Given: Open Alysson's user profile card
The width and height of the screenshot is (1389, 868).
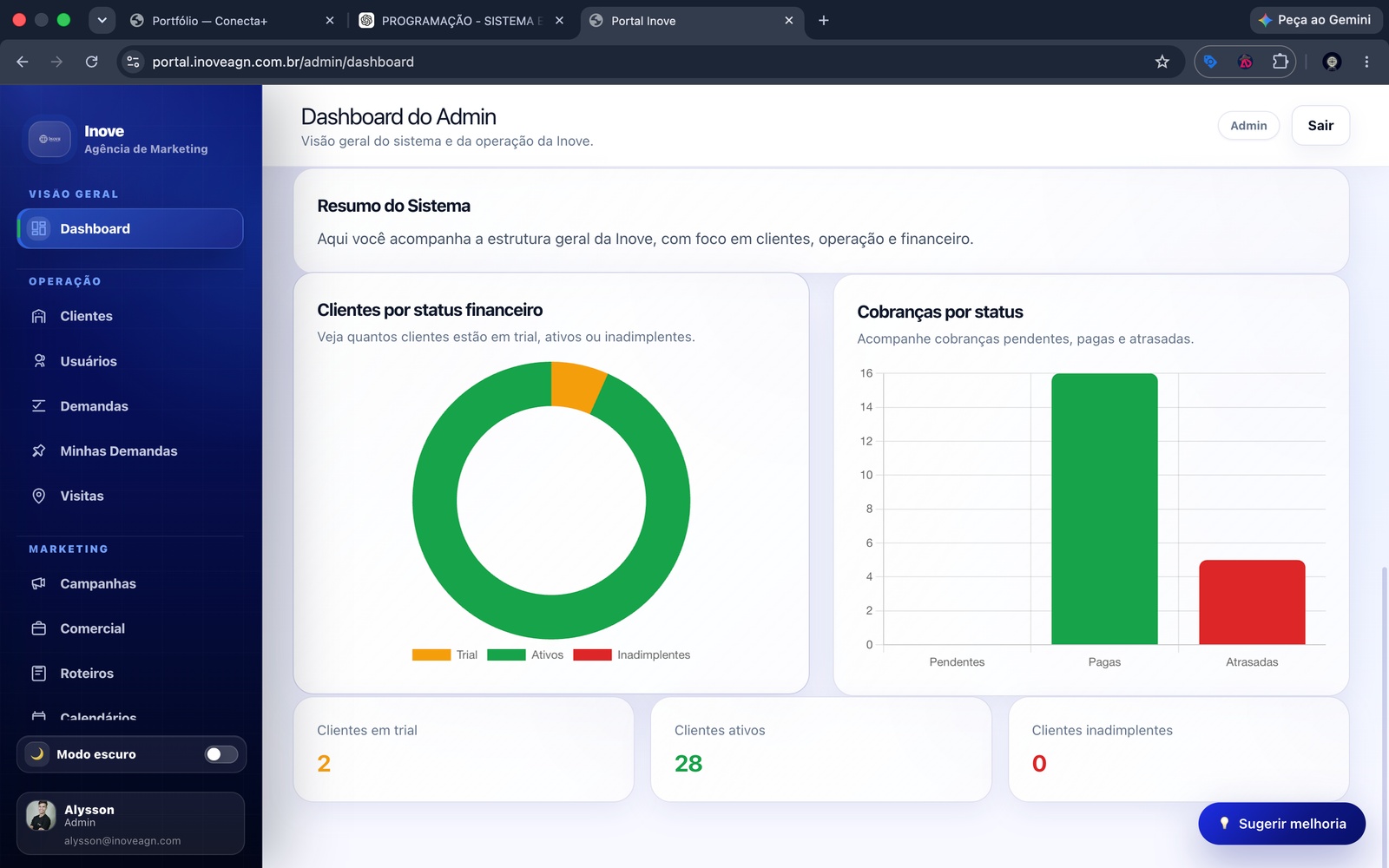Looking at the screenshot, I should click(130, 824).
